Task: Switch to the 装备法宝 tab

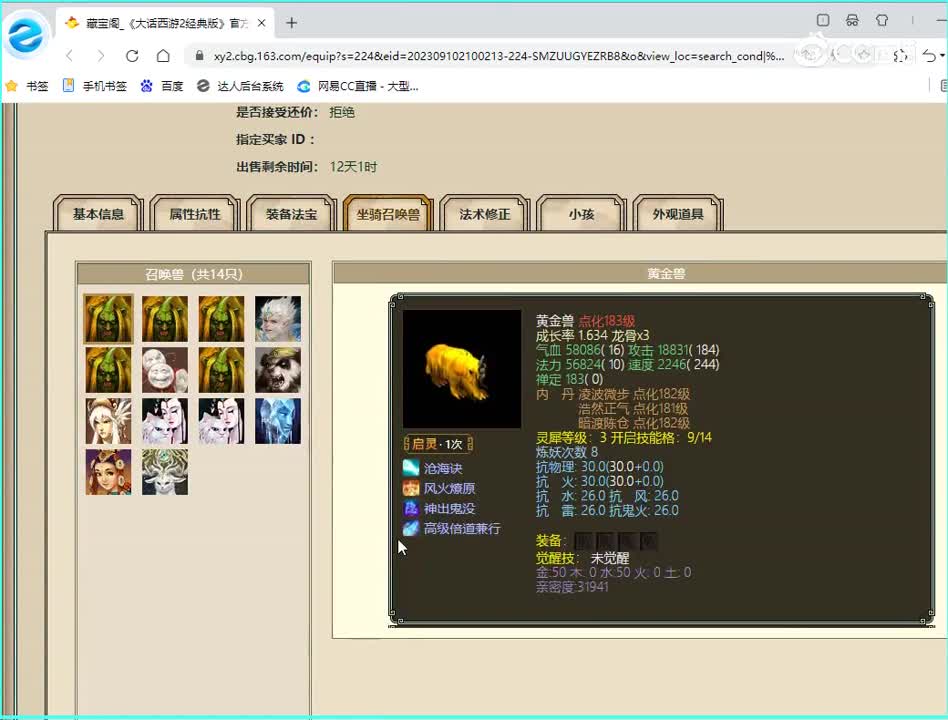Action: point(291,213)
